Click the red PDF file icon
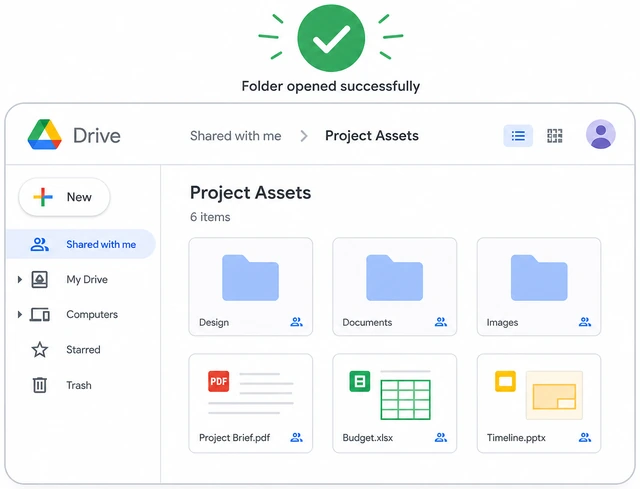Screen dimensions: 640x489 [x=218, y=381]
